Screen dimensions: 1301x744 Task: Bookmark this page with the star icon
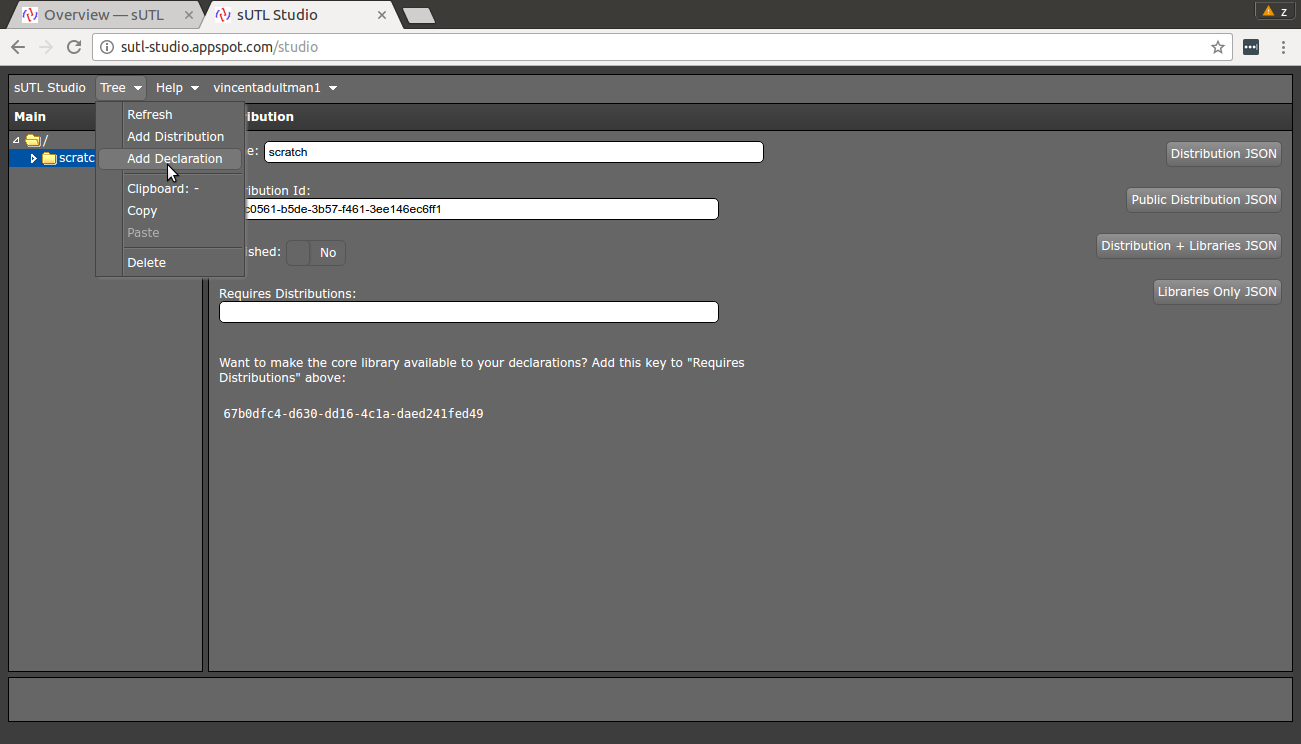[1217, 47]
